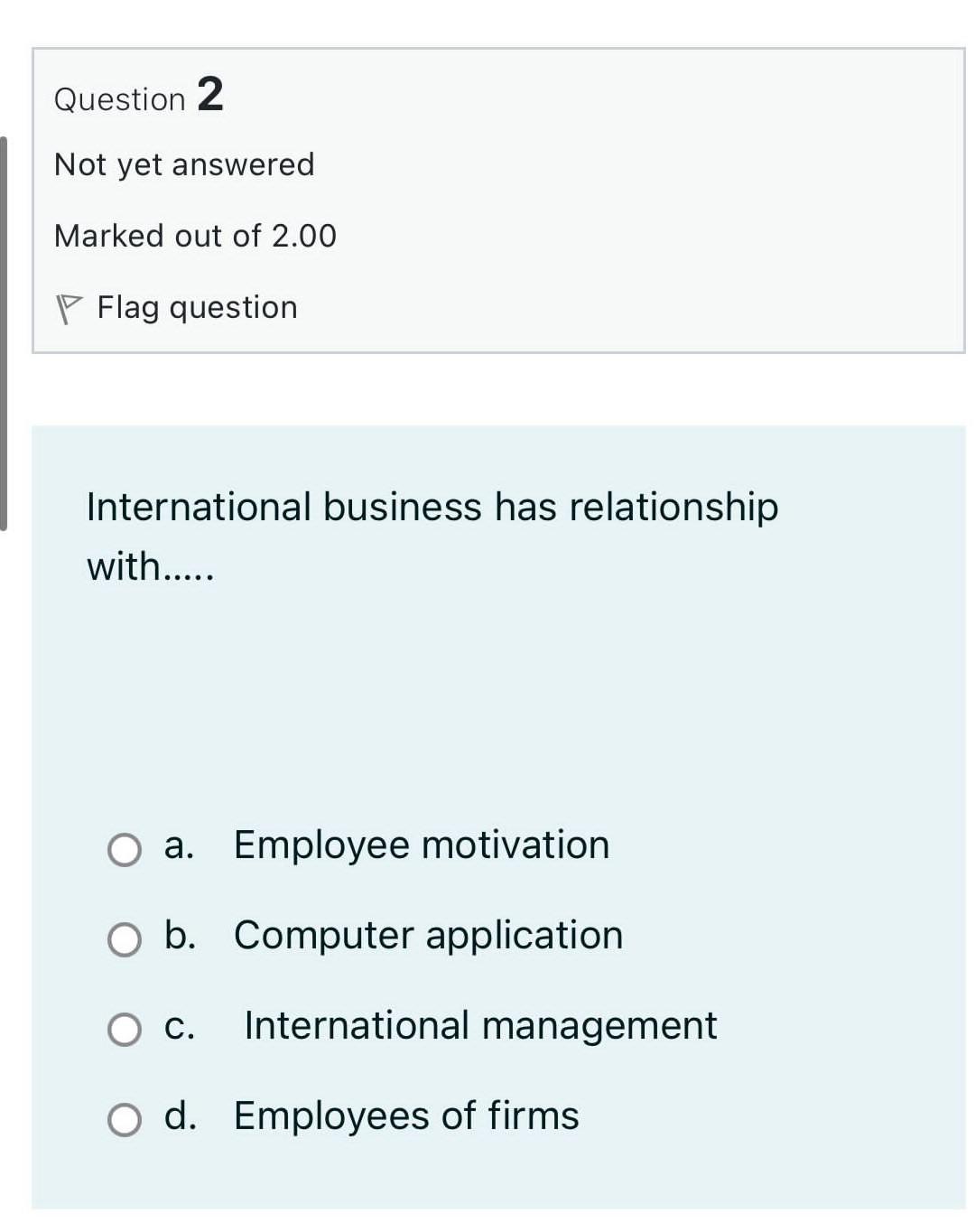This screenshot has height=1232, width=975.
Task: Select the International management answer
Action: pyautogui.click(x=479, y=1026)
